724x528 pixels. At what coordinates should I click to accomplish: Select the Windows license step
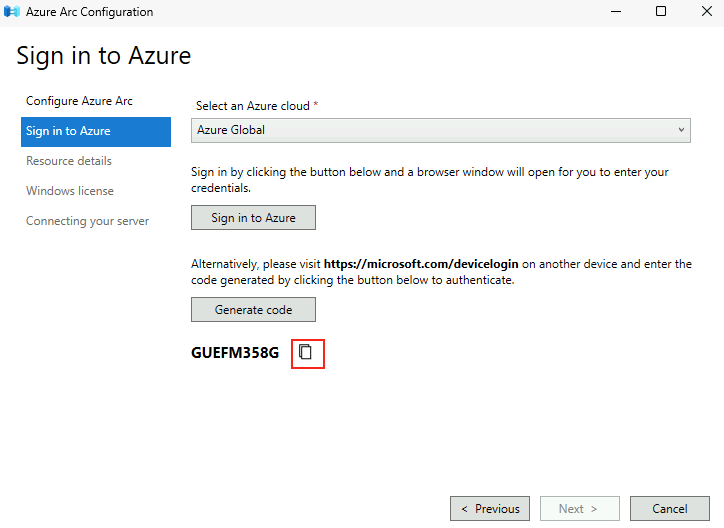tap(70, 191)
